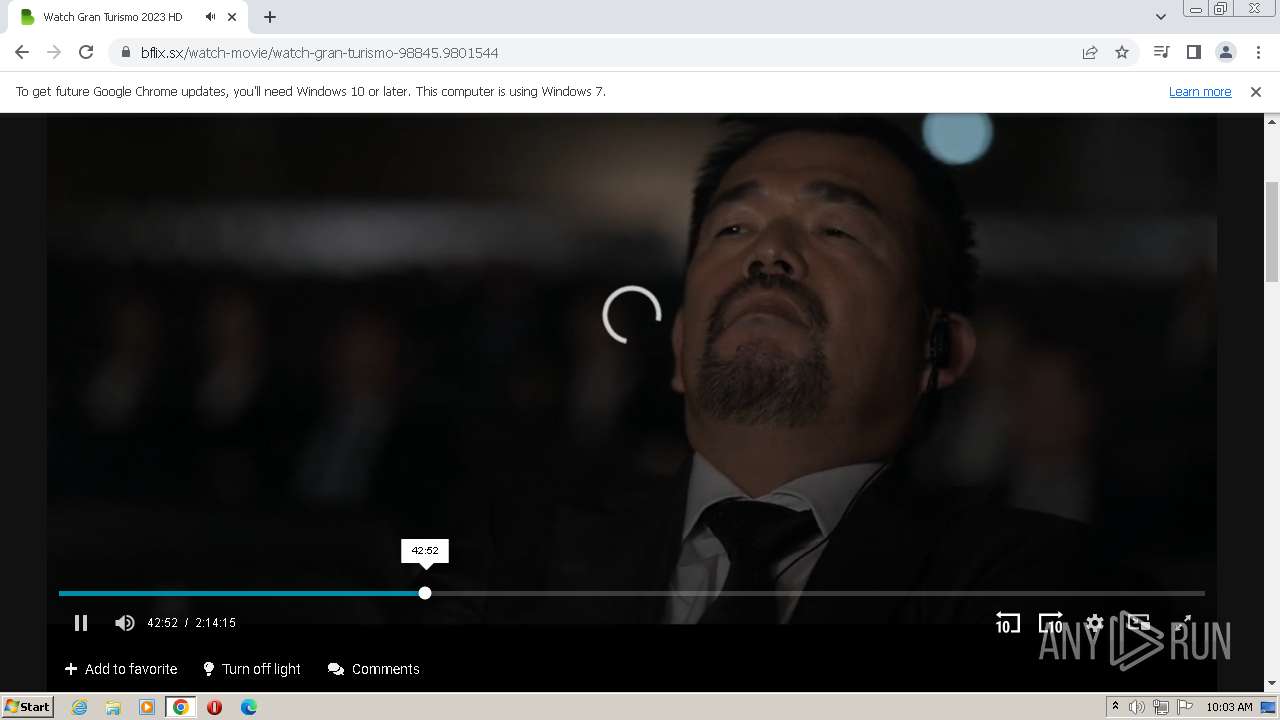Open Learn more link about updates
The height and width of the screenshot is (720, 1280).
(x=1200, y=91)
